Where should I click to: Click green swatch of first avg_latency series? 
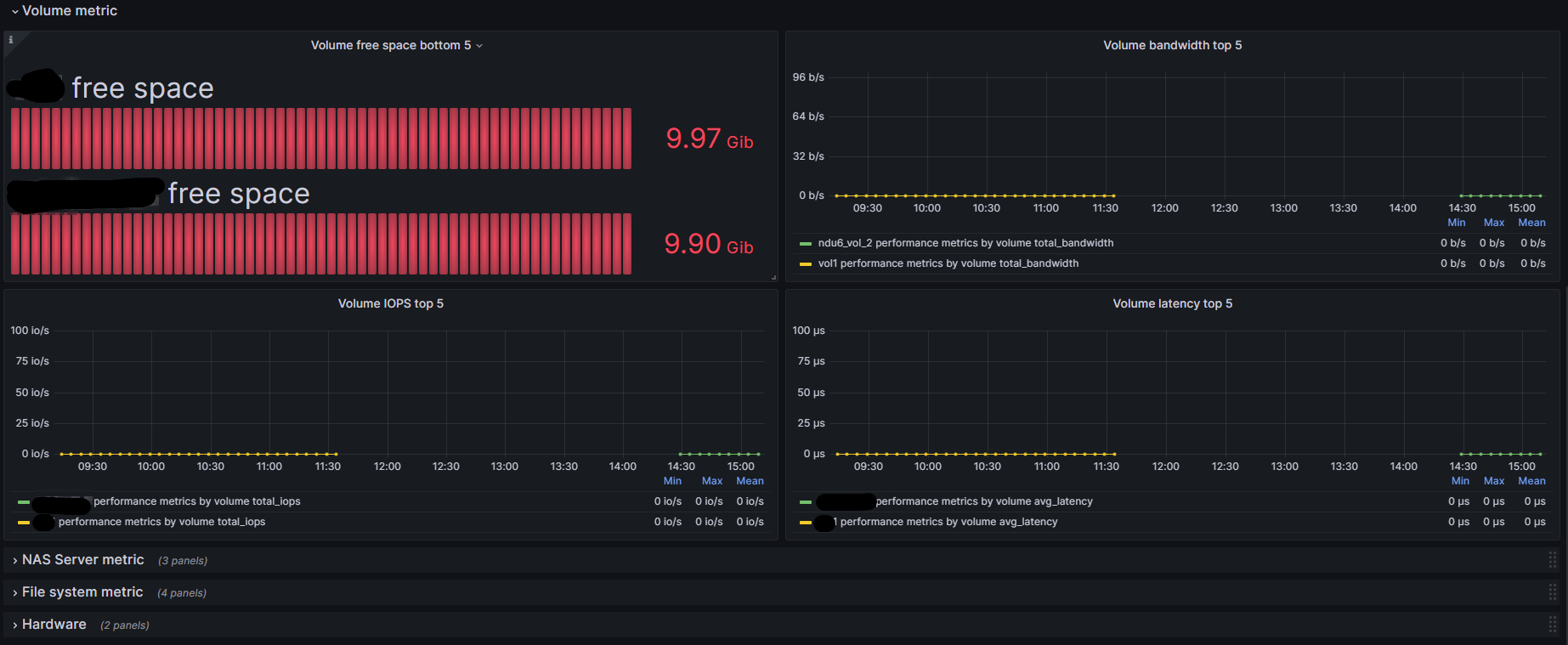point(806,502)
